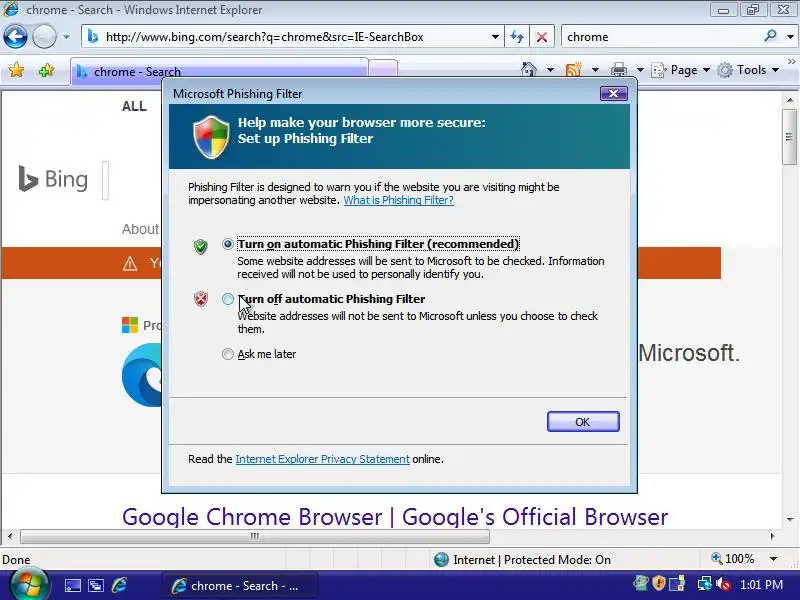Viewport: 800px width, 600px height.
Task: Expand the Feeds dropdown arrow
Action: click(595, 69)
